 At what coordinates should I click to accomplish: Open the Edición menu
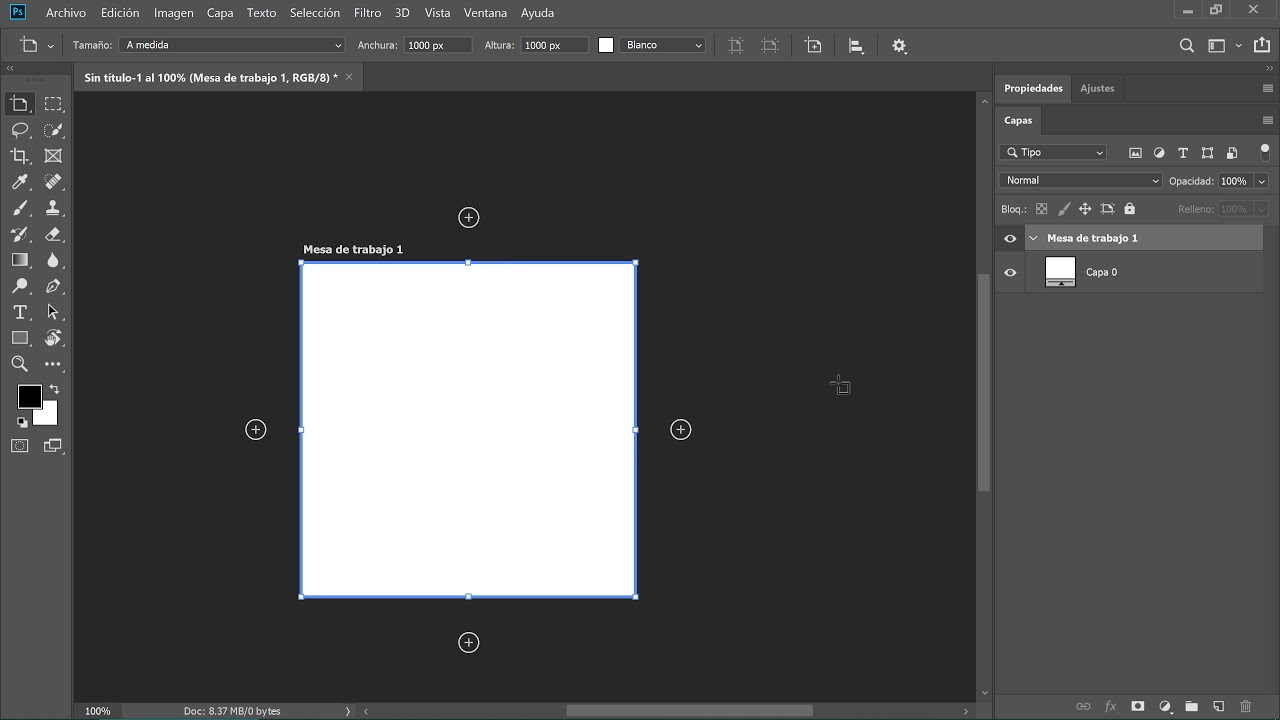tap(120, 13)
